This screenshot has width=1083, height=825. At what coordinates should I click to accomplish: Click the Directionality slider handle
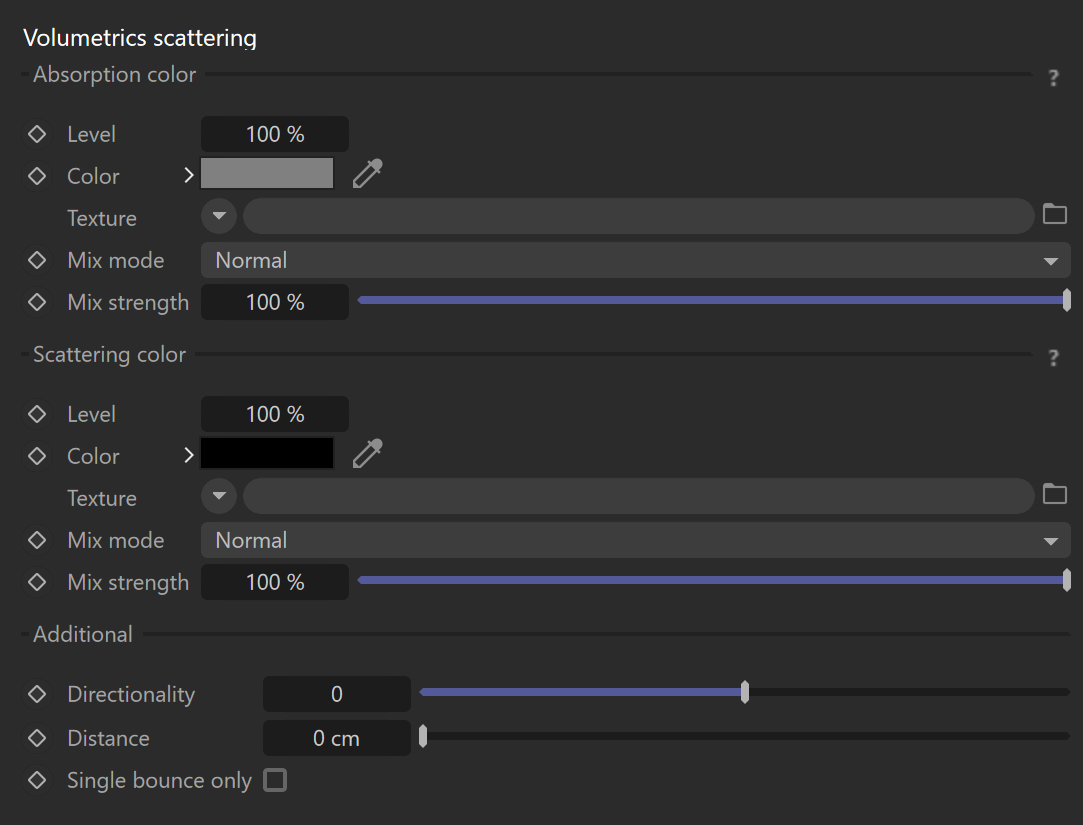tap(745, 692)
